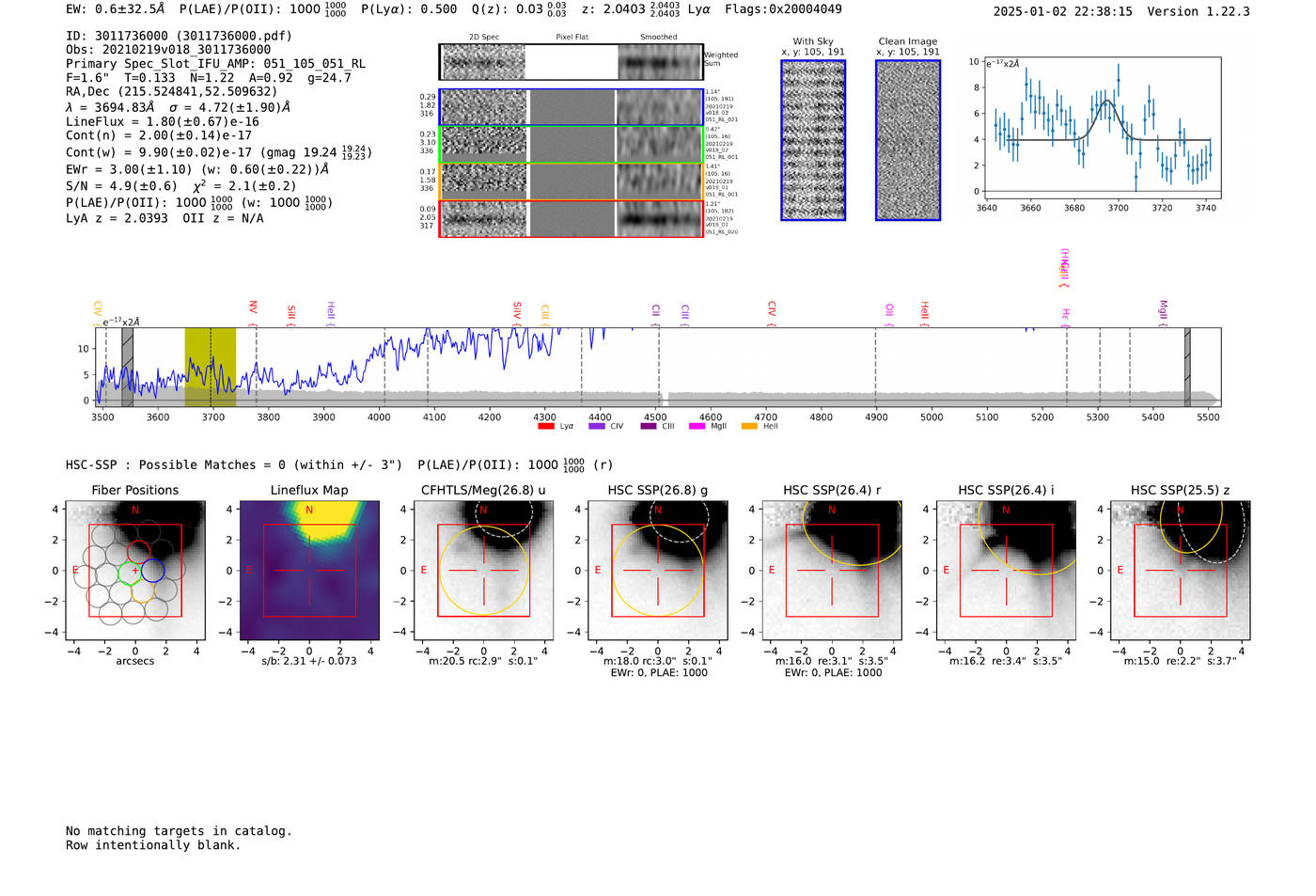The image size is (1316, 896).
Task: Click the Weighted Sum 2D spectrum row
Action: coord(572,62)
